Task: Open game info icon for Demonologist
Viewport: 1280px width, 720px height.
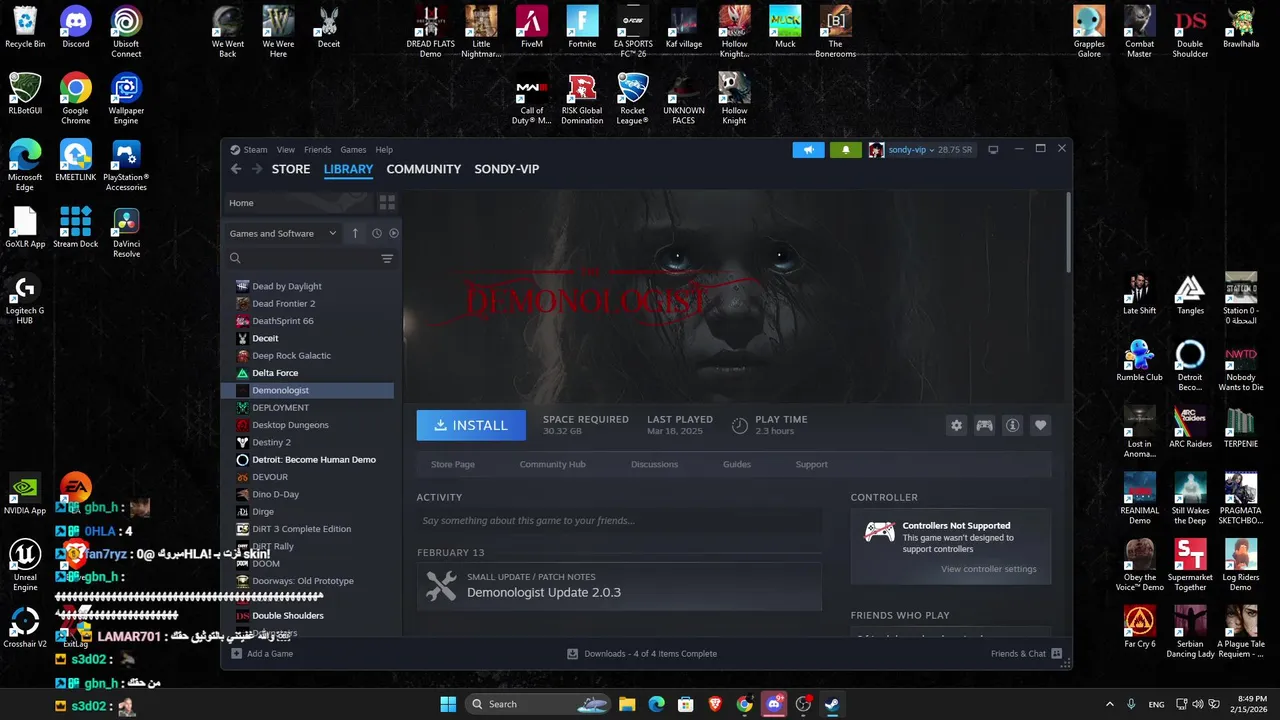Action: (x=1012, y=425)
